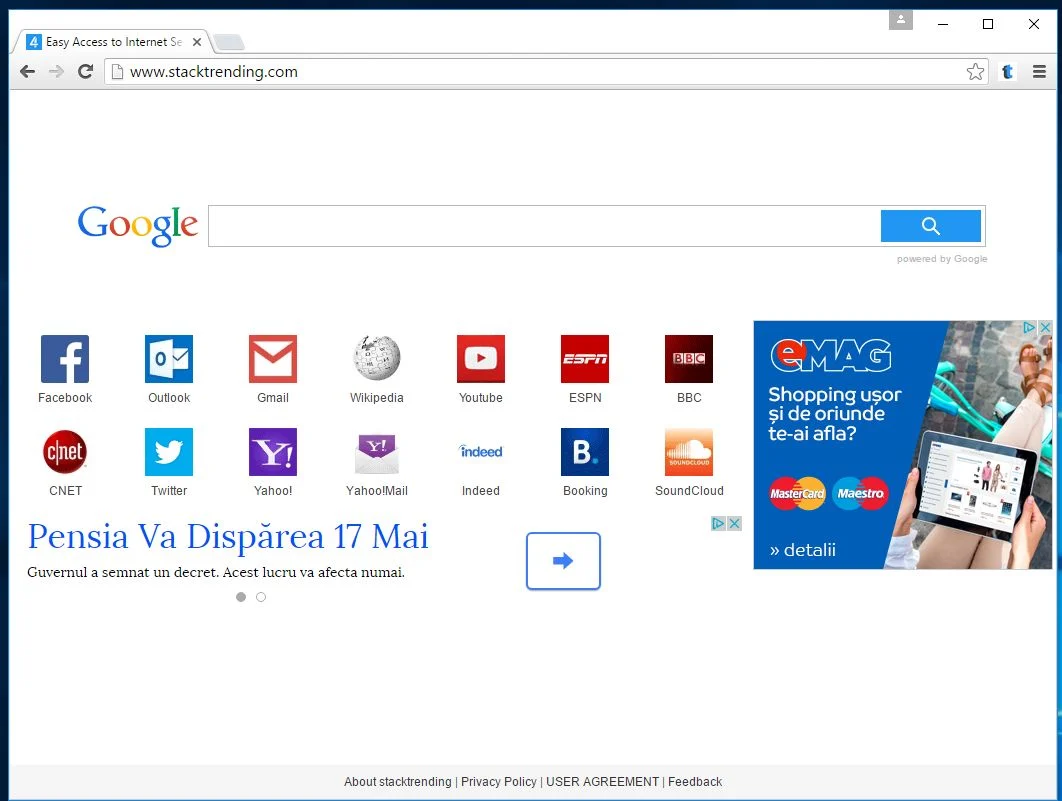The image size is (1062, 801).
Task: Open the Wikipedia globe icon
Action: [x=377, y=358]
